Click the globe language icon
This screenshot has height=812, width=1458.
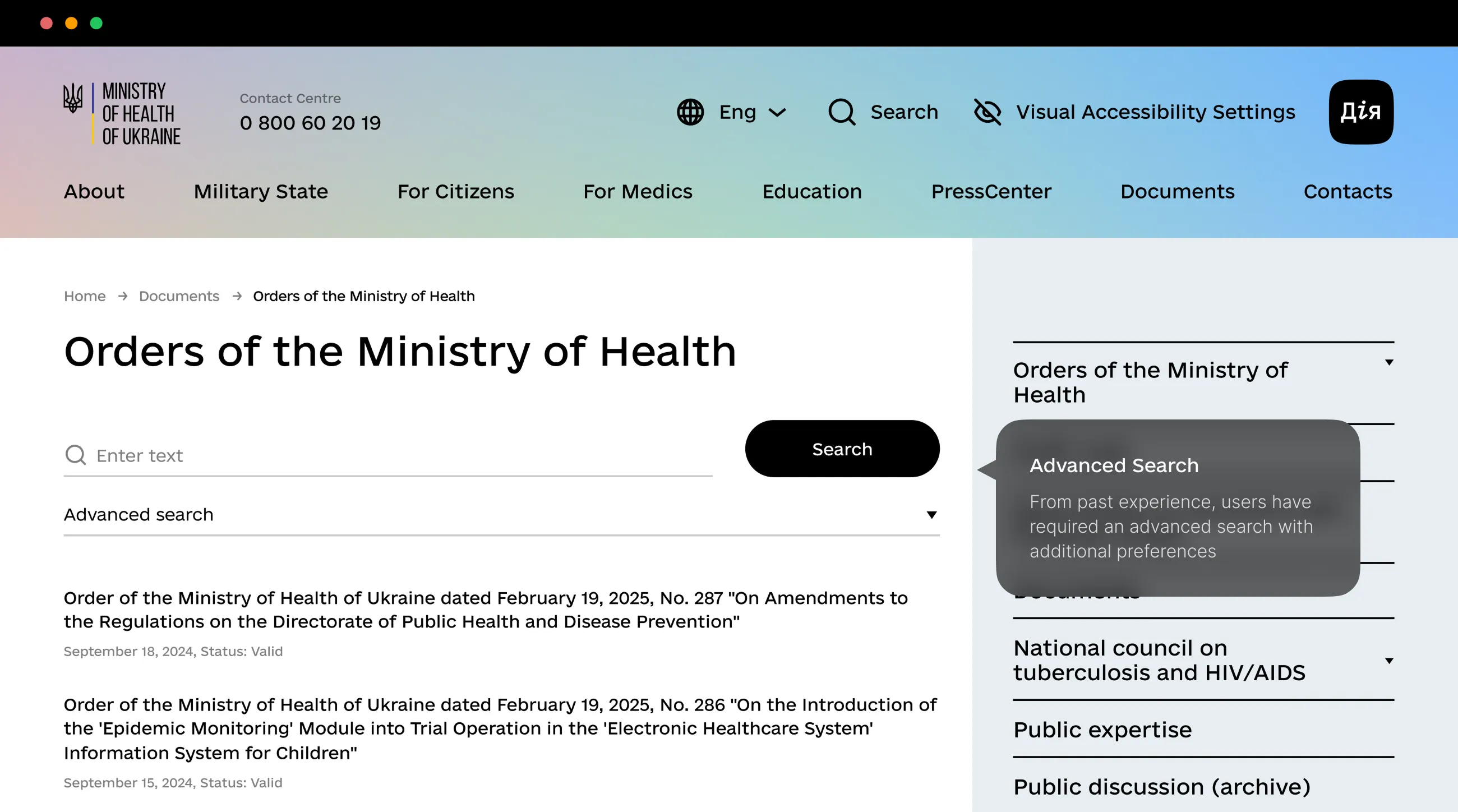pos(690,112)
